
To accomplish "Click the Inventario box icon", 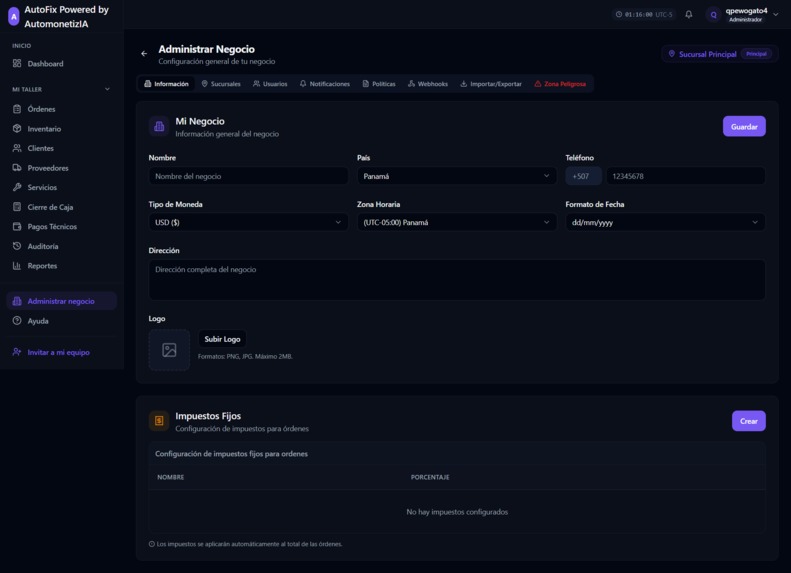I will 17,129.
